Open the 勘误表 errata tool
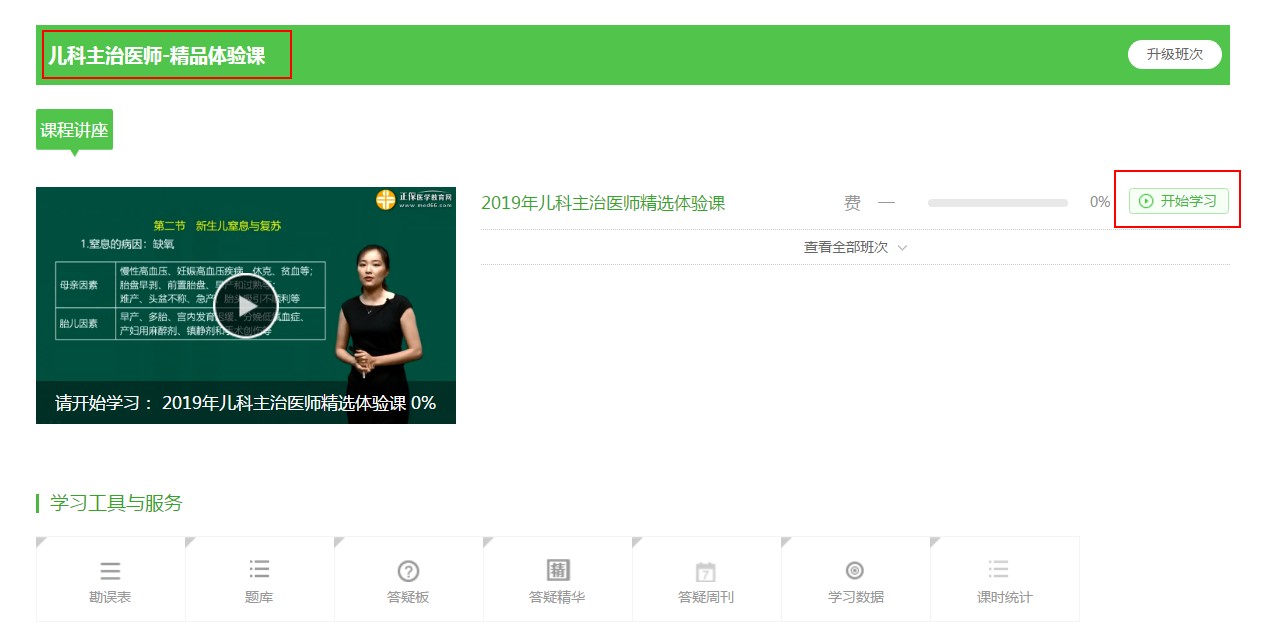This screenshot has height=644, width=1274. coord(110,580)
